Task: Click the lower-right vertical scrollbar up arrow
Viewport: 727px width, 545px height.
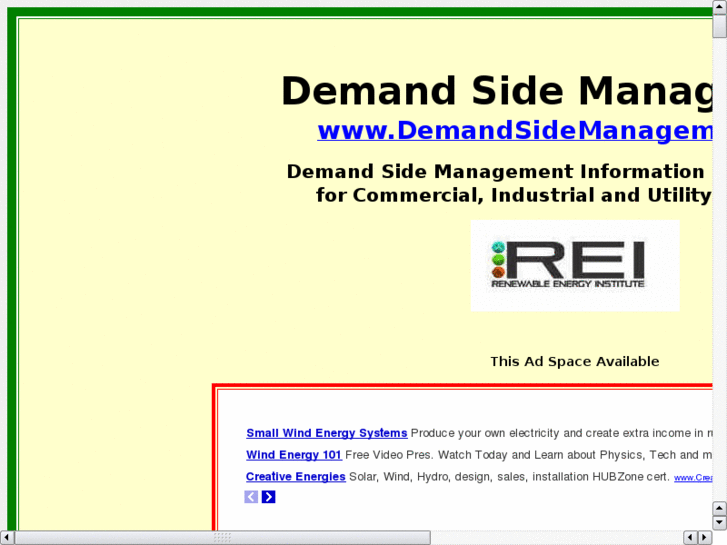Action: (719, 508)
